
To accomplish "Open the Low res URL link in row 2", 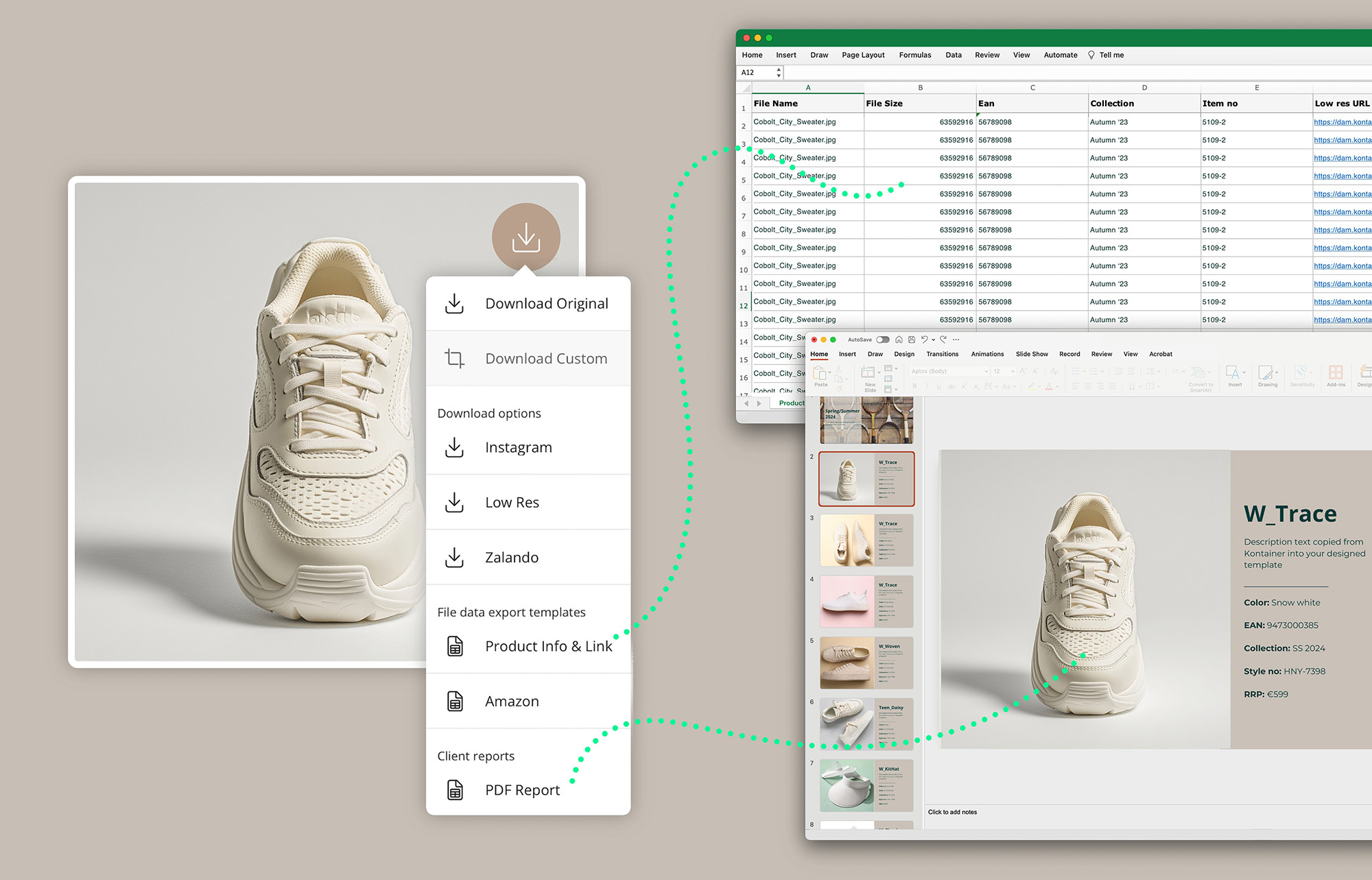I will click(1342, 122).
